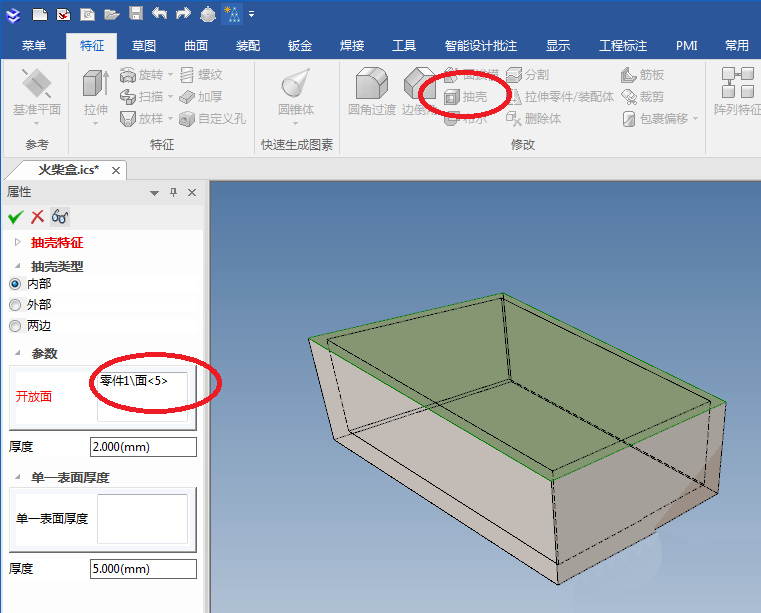Select 两边 shell type radio button
761x613 pixels.
16,326
